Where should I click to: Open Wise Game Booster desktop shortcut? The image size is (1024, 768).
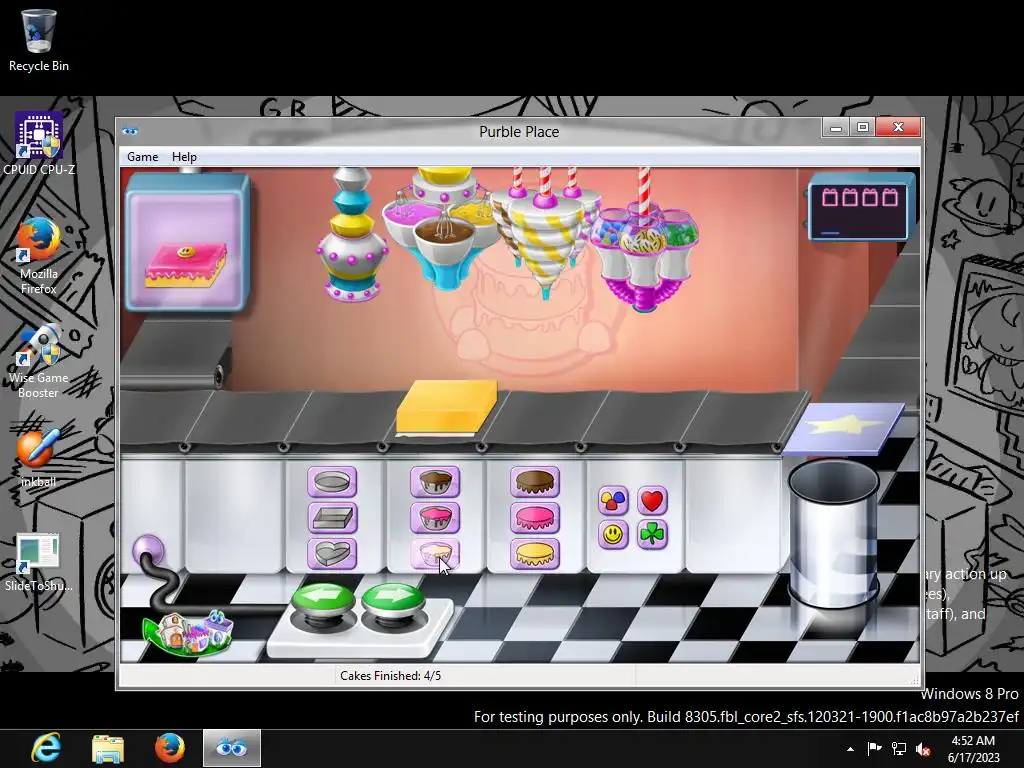(x=39, y=361)
